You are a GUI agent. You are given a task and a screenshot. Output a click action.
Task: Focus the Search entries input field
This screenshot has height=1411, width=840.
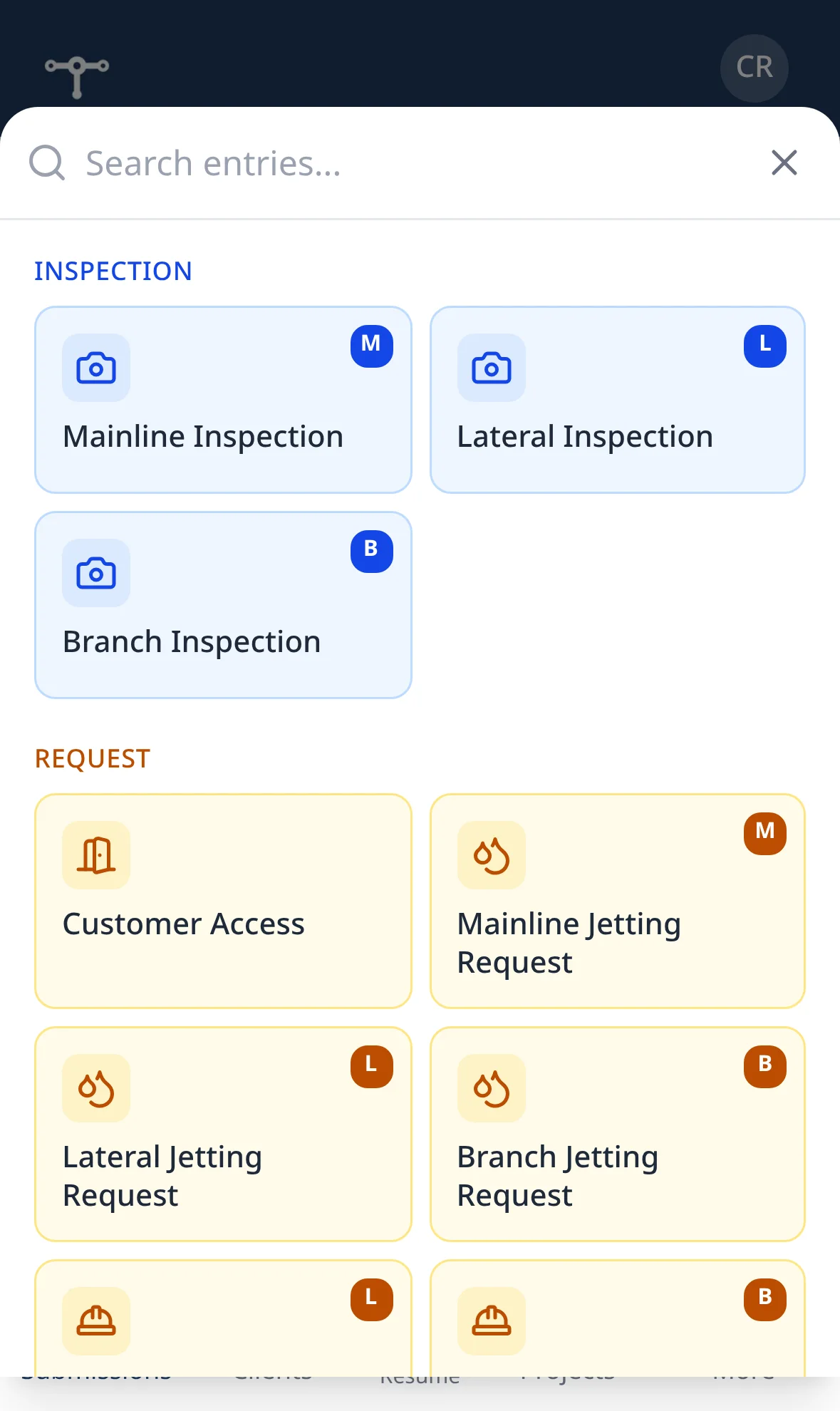point(413,163)
